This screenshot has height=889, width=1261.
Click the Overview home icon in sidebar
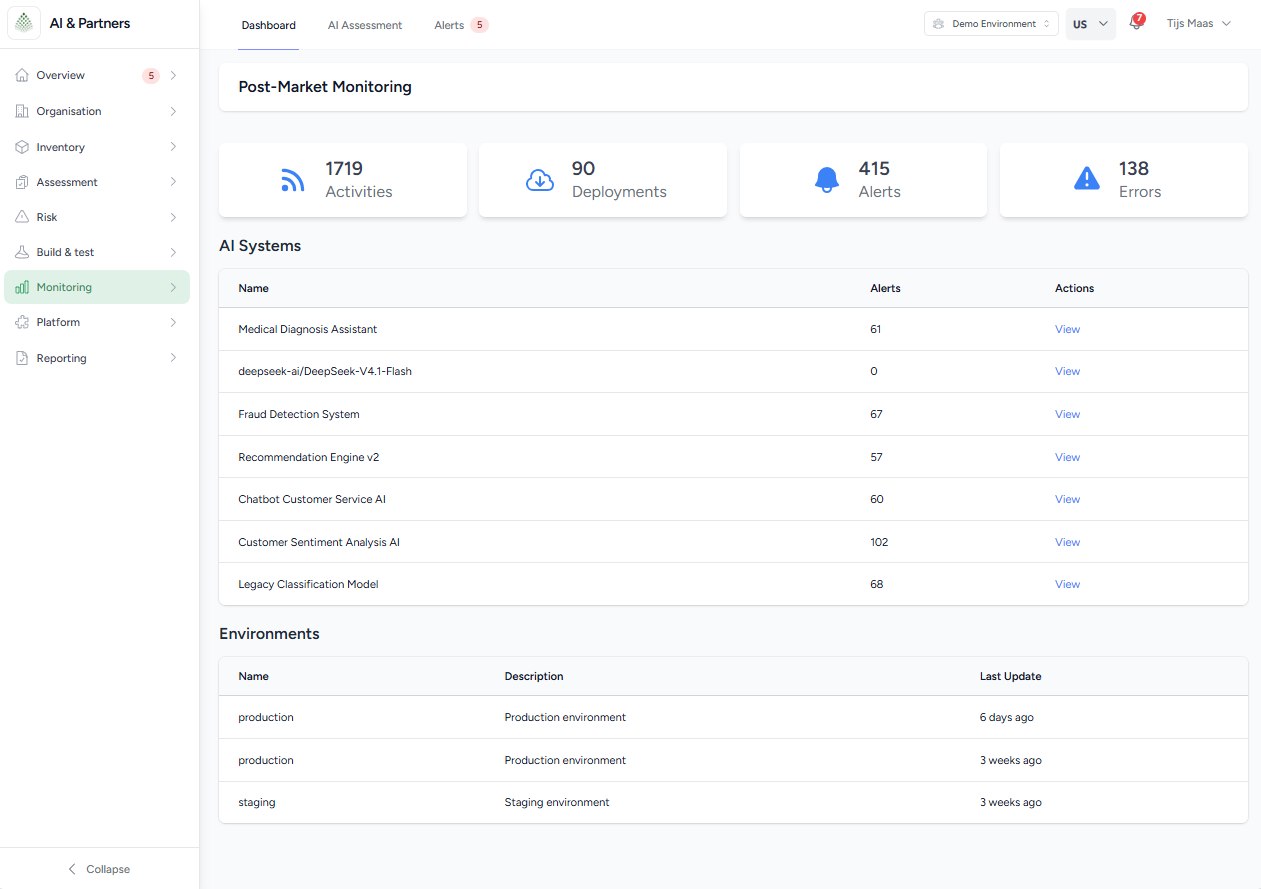pyautogui.click(x=22, y=75)
